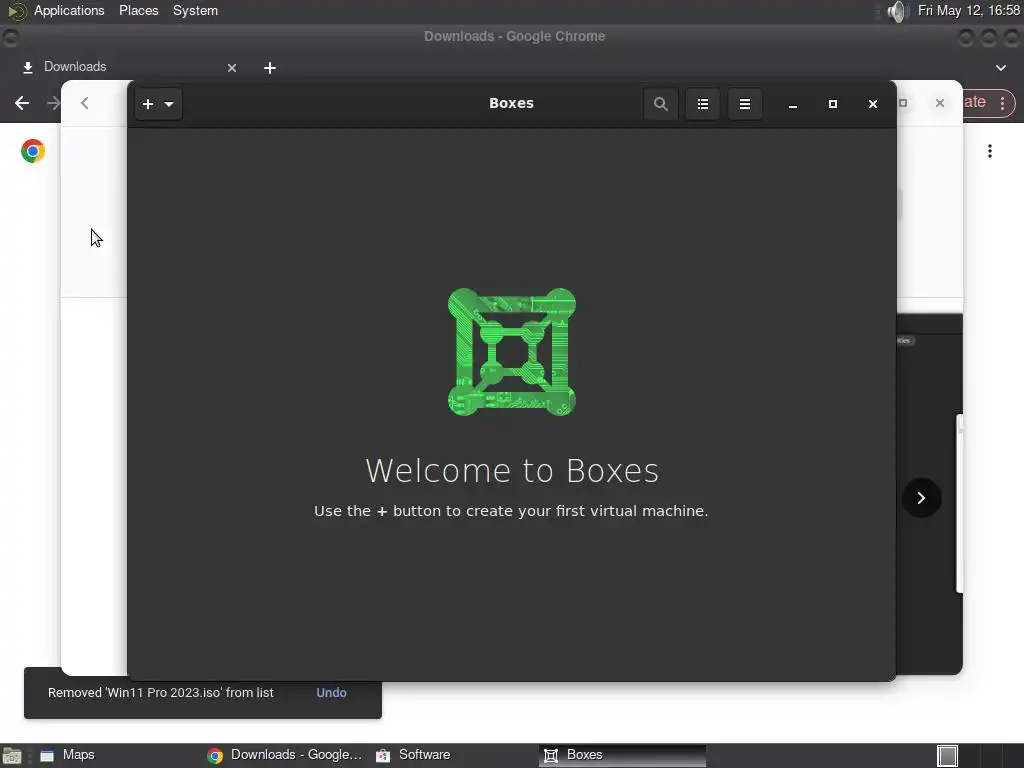Click next screenshot arrow in Software window
1024x768 pixels.
[x=921, y=498]
